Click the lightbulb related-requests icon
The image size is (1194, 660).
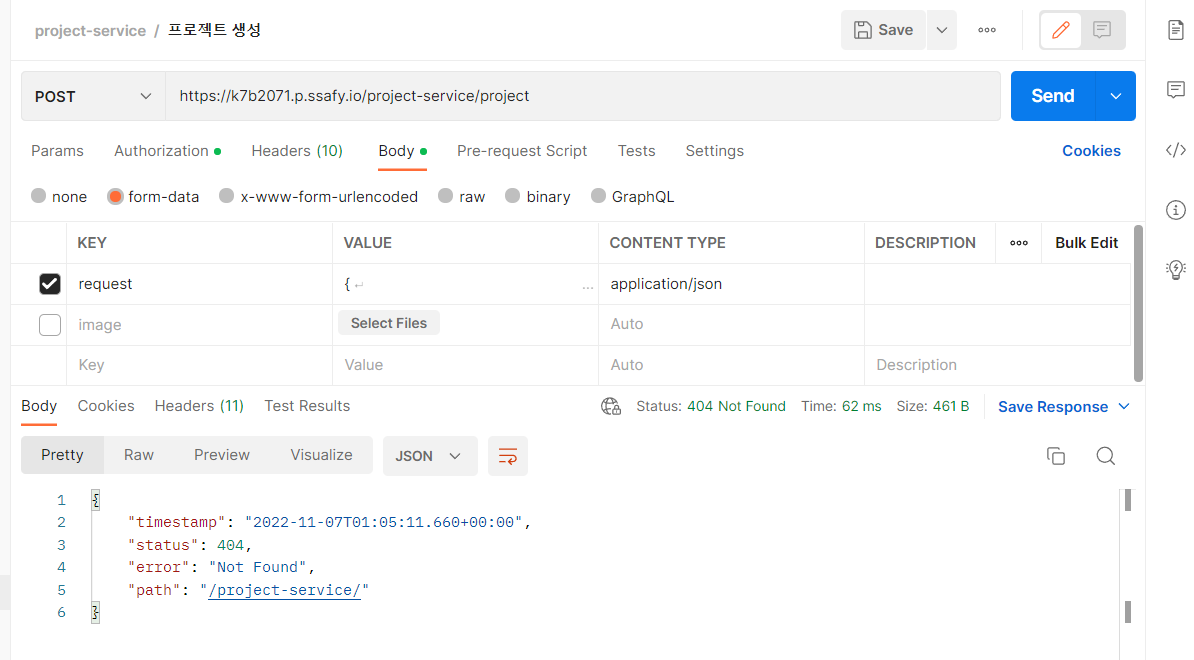tap(1176, 269)
